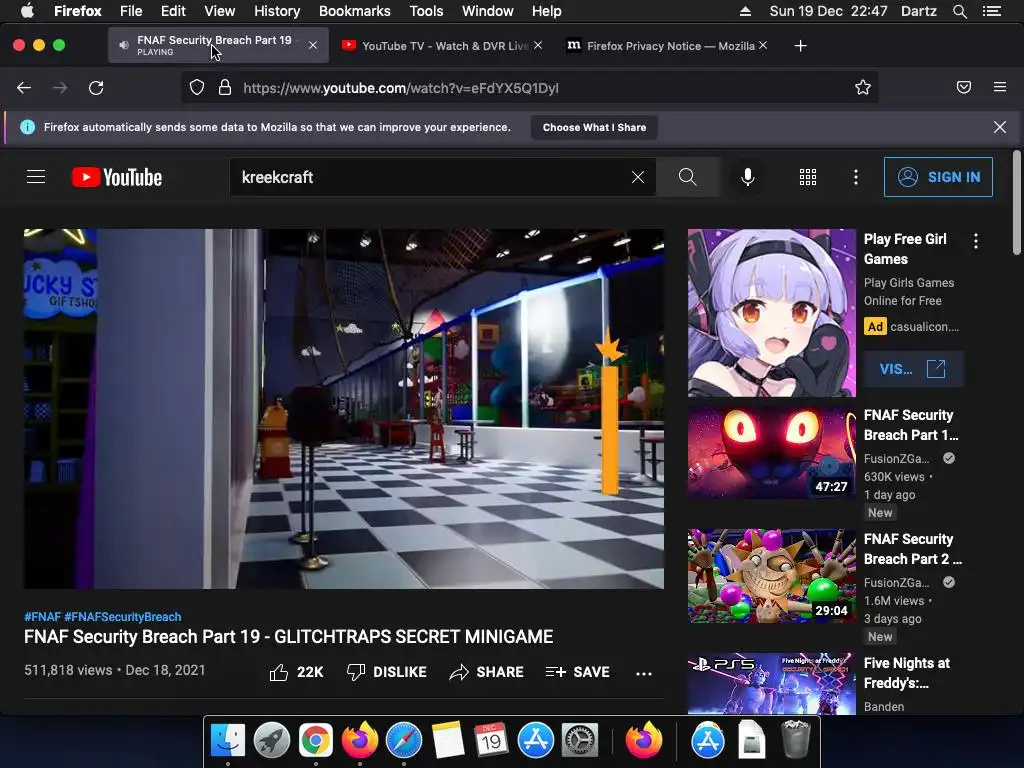This screenshot has height=768, width=1024.
Task: Open more actions ellipsis under video
Action: point(644,673)
